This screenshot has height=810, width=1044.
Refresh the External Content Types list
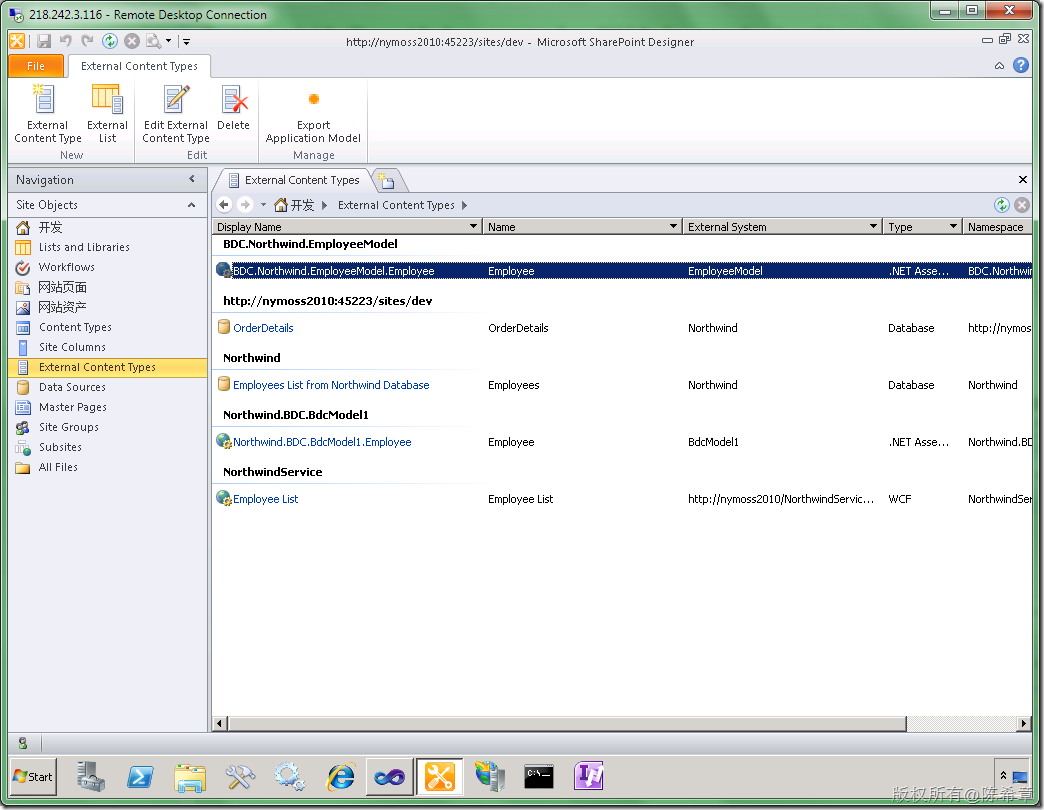[x=1001, y=205]
